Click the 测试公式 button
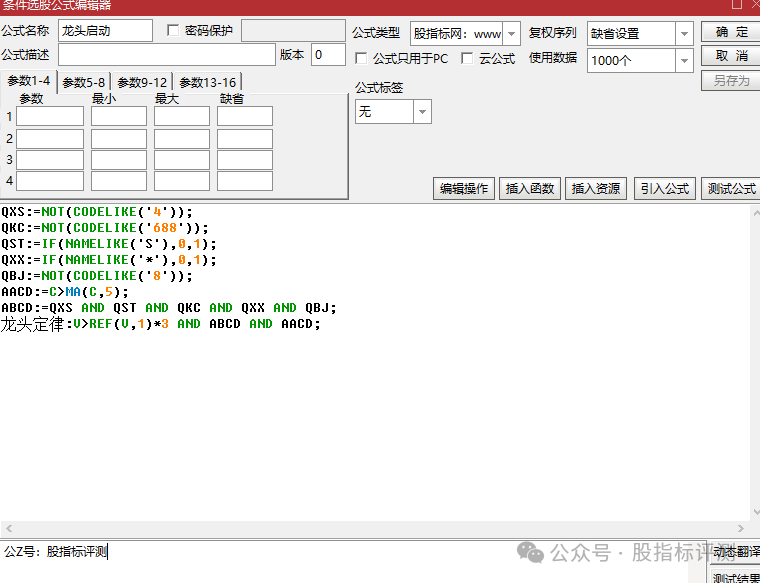This screenshot has width=760, height=583. click(x=731, y=189)
